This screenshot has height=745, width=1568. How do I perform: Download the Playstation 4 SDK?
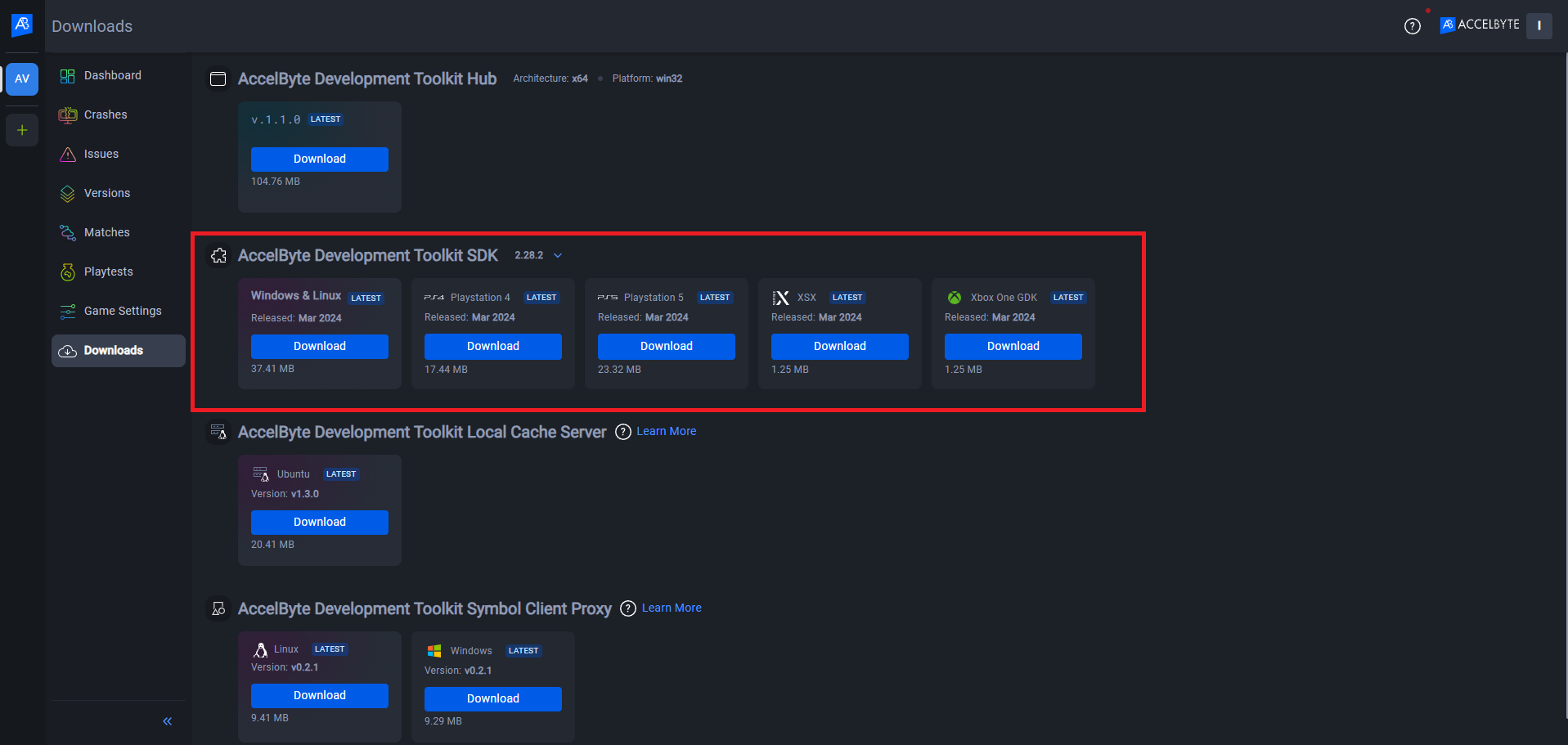coord(493,347)
